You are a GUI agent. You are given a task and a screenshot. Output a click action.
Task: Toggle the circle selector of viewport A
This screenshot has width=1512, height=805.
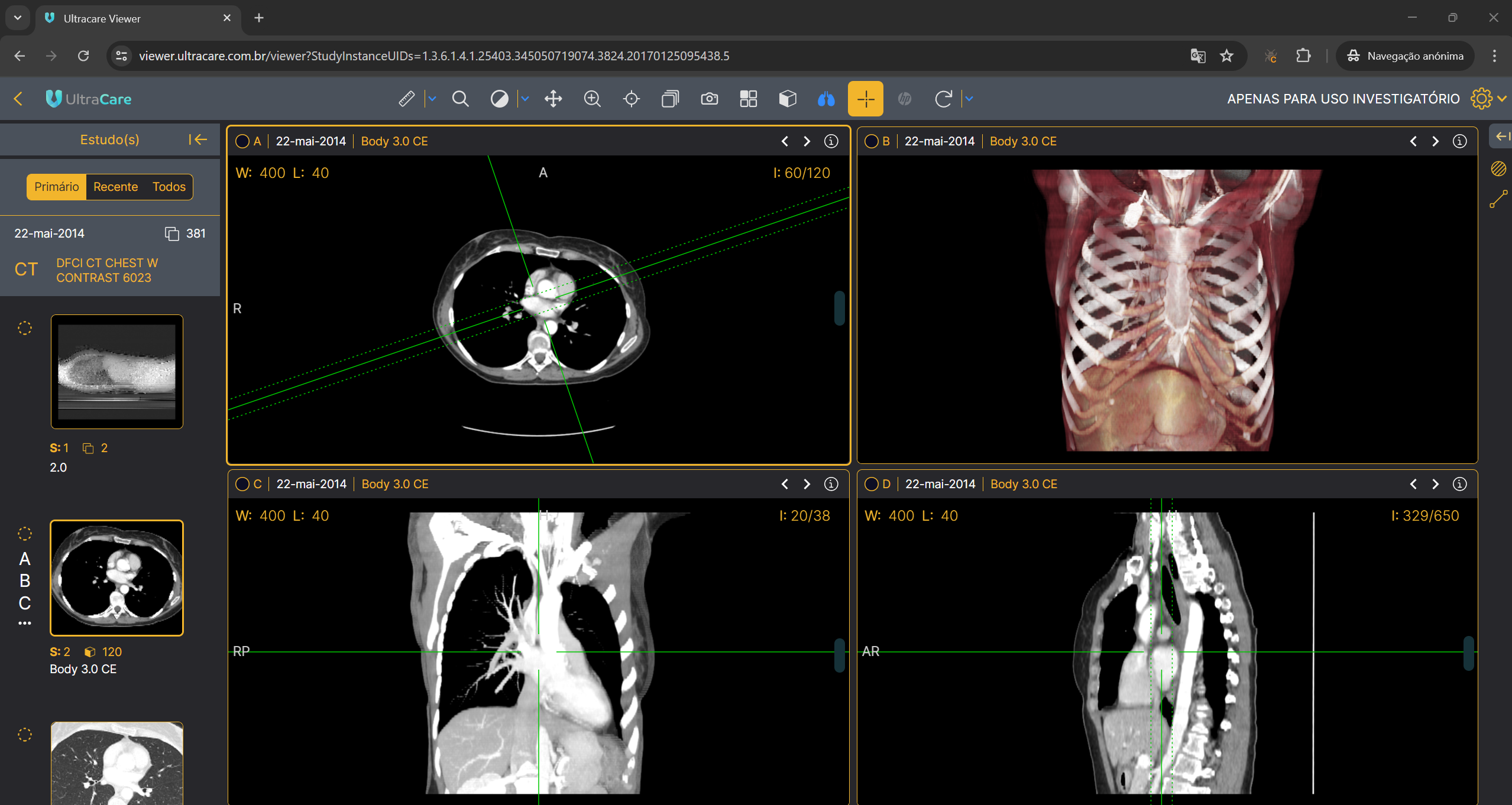coord(242,141)
